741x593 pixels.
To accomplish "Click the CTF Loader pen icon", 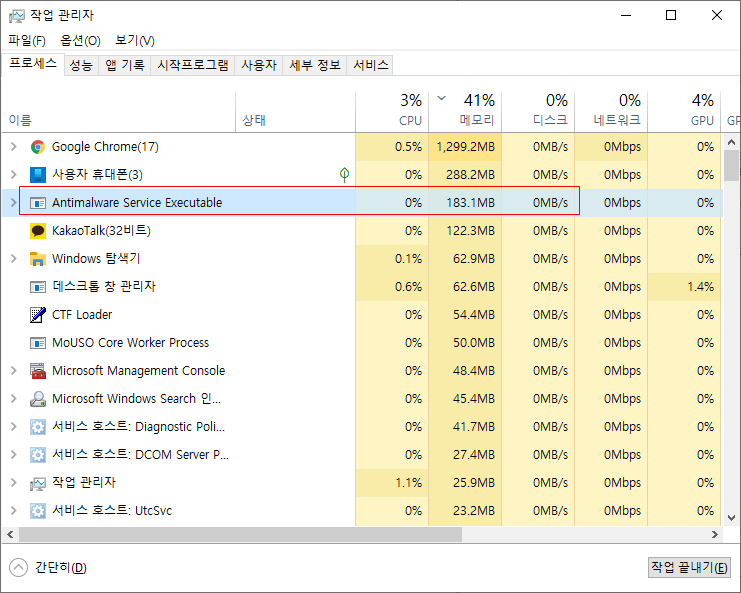I will [x=38, y=315].
